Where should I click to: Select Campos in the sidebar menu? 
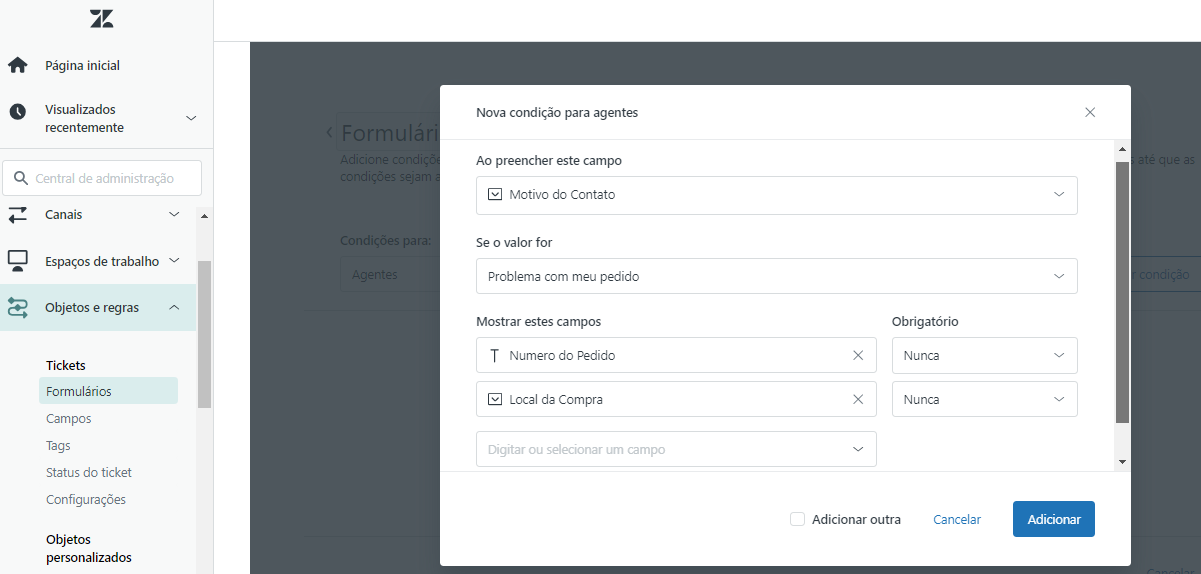point(69,419)
